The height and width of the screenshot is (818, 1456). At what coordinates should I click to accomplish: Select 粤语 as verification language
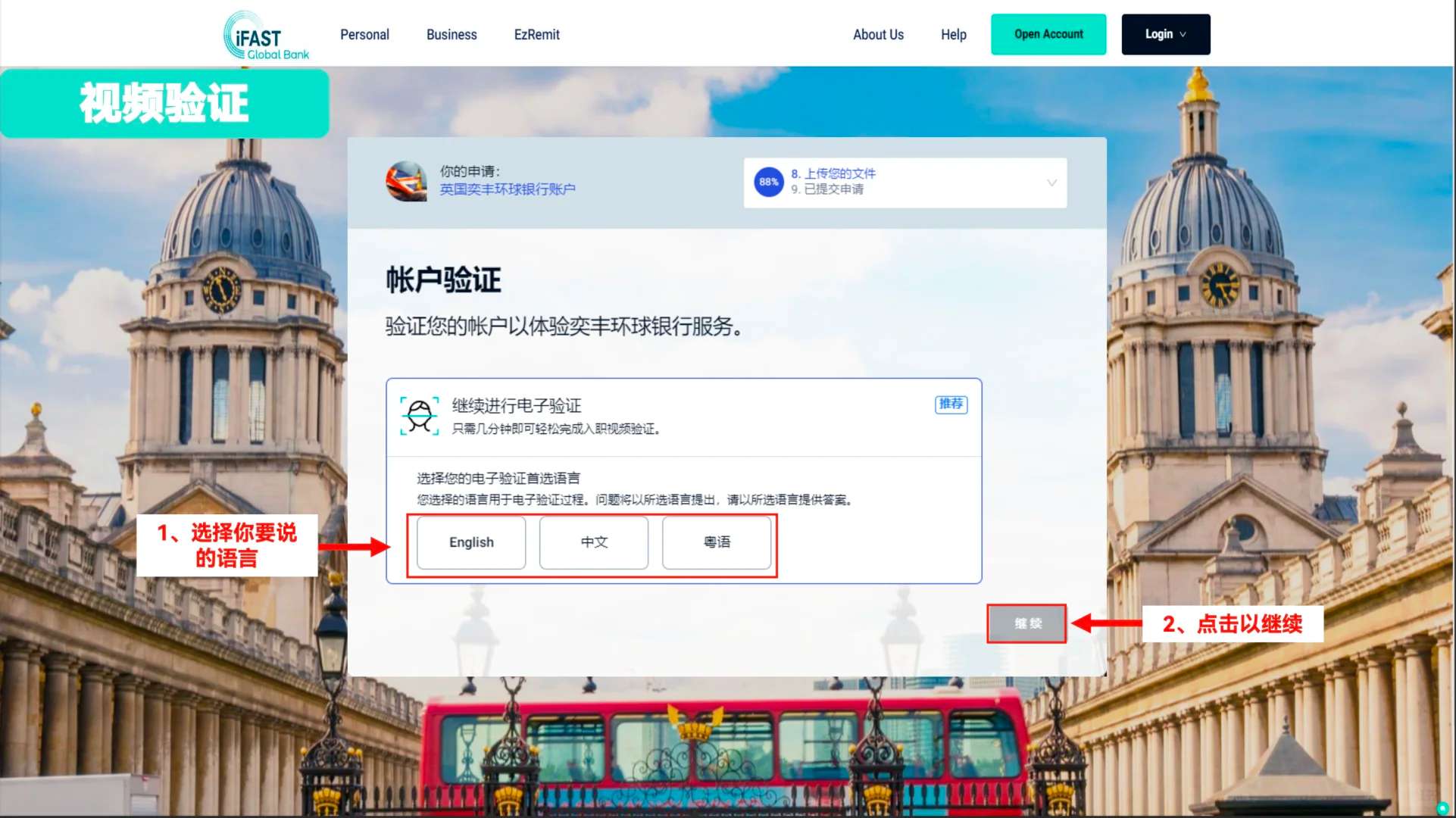717,542
